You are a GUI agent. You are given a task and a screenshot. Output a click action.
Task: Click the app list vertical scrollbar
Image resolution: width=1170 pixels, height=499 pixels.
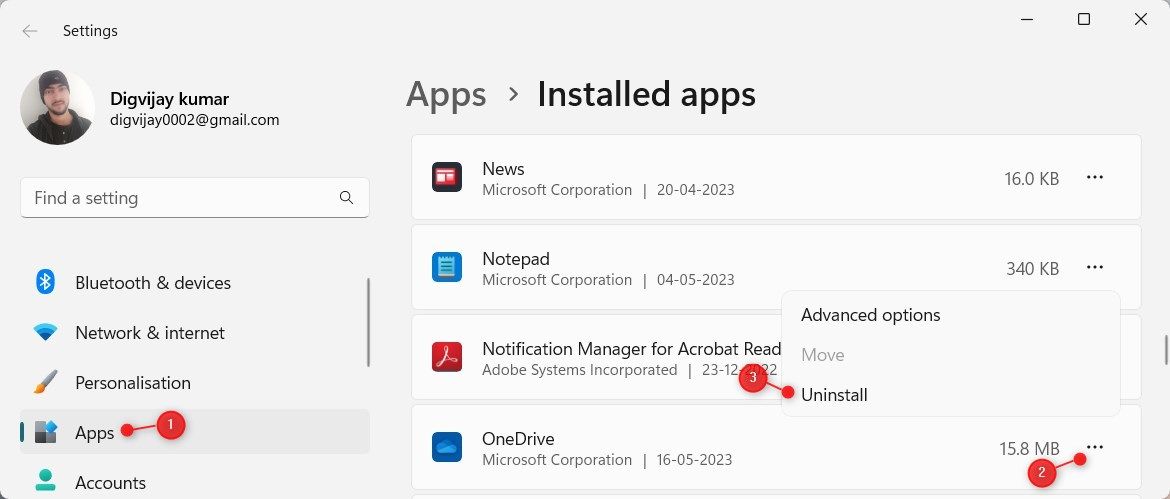1165,350
